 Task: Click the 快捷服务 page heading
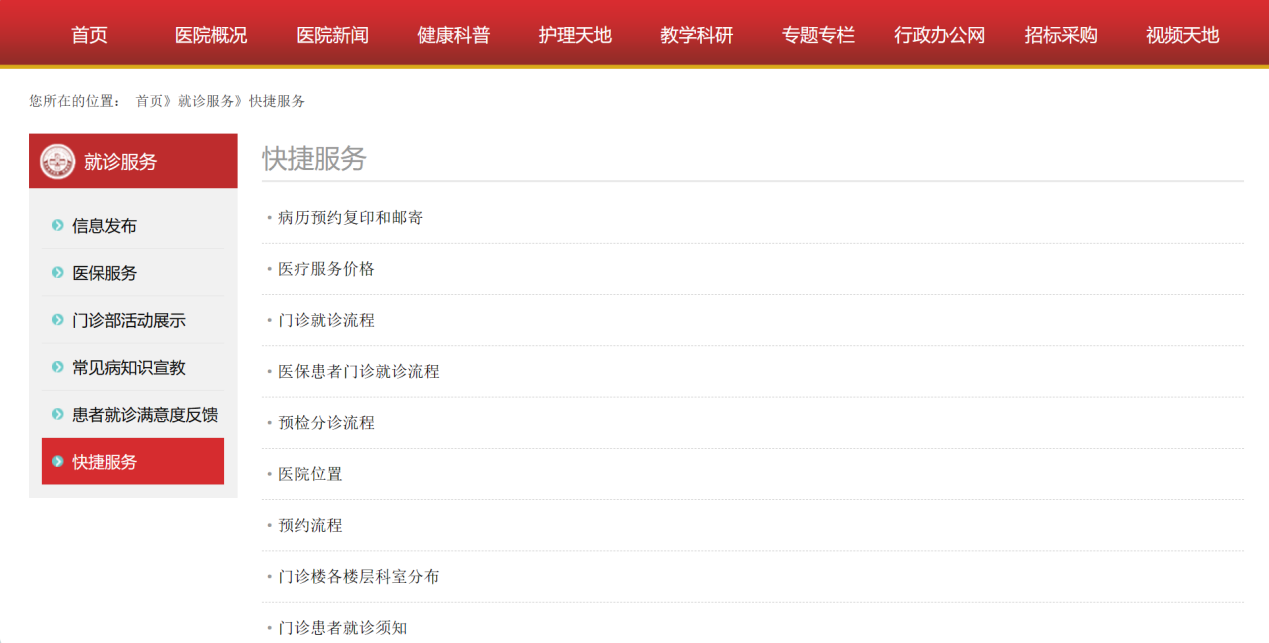[315, 158]
